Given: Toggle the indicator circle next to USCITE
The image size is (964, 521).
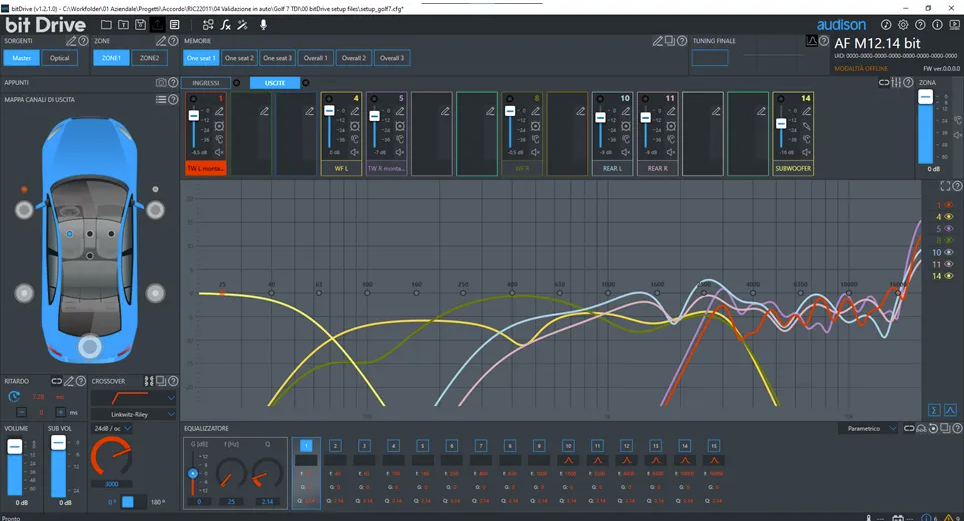Looking at the screenshot, I should point(306,82).
